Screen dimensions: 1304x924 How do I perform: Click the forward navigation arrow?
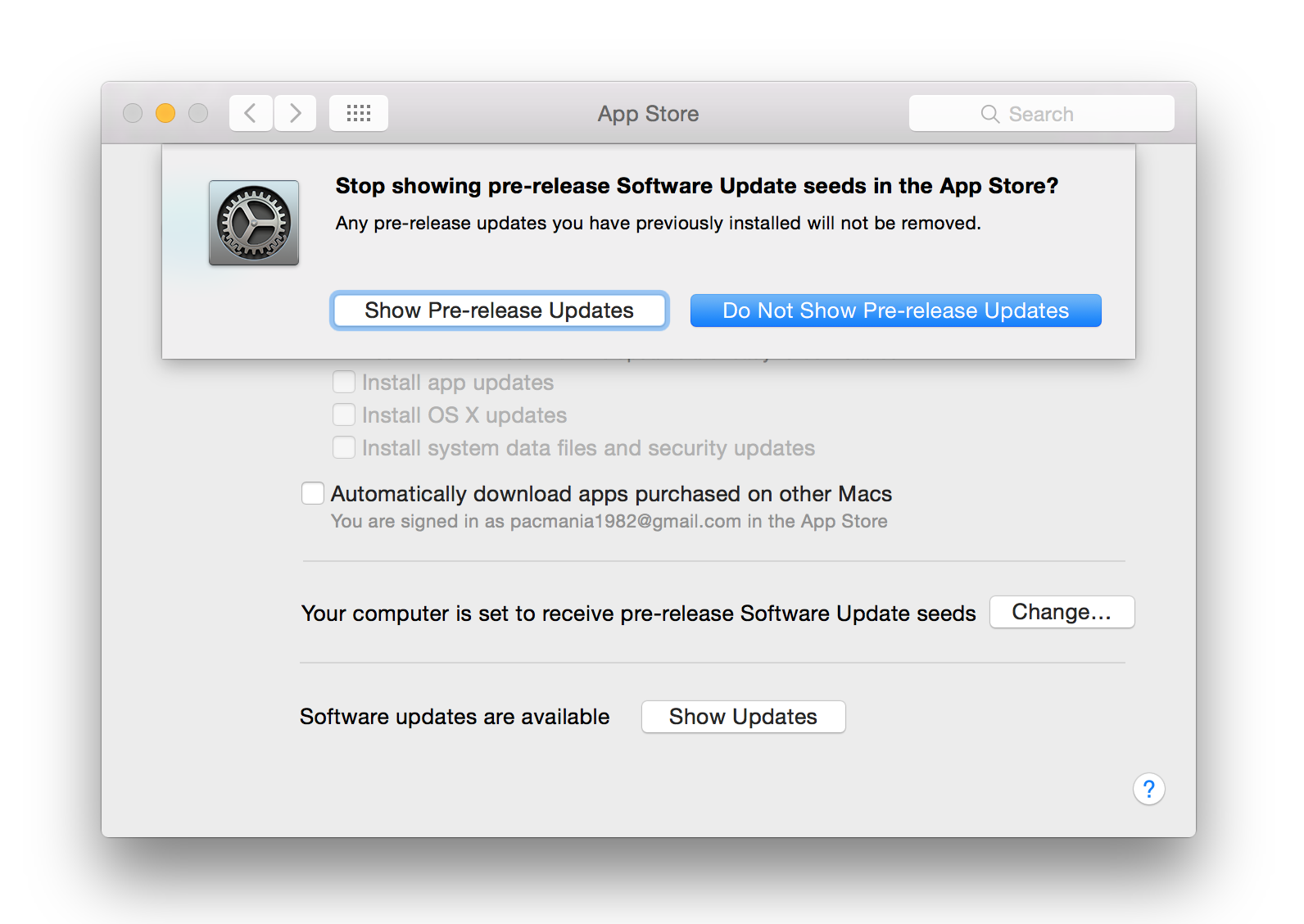(295, 113)
